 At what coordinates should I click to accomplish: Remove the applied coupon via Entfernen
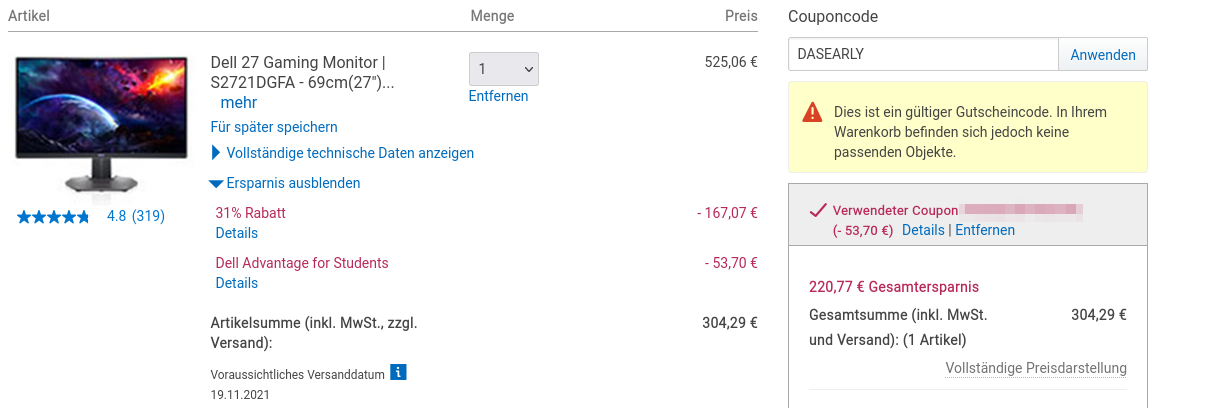(x=985, y=230)
